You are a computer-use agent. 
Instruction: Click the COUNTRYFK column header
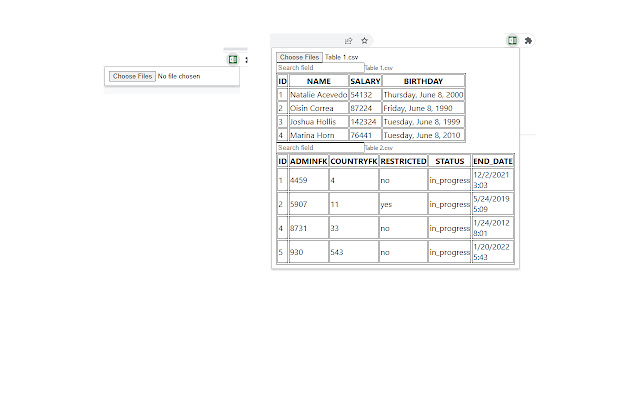[x=354, y=161]
